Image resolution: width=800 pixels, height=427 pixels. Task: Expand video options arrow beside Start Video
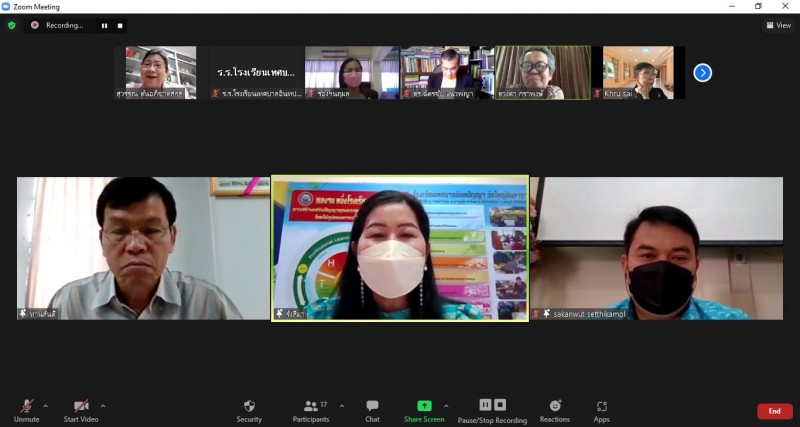[103, 407]
